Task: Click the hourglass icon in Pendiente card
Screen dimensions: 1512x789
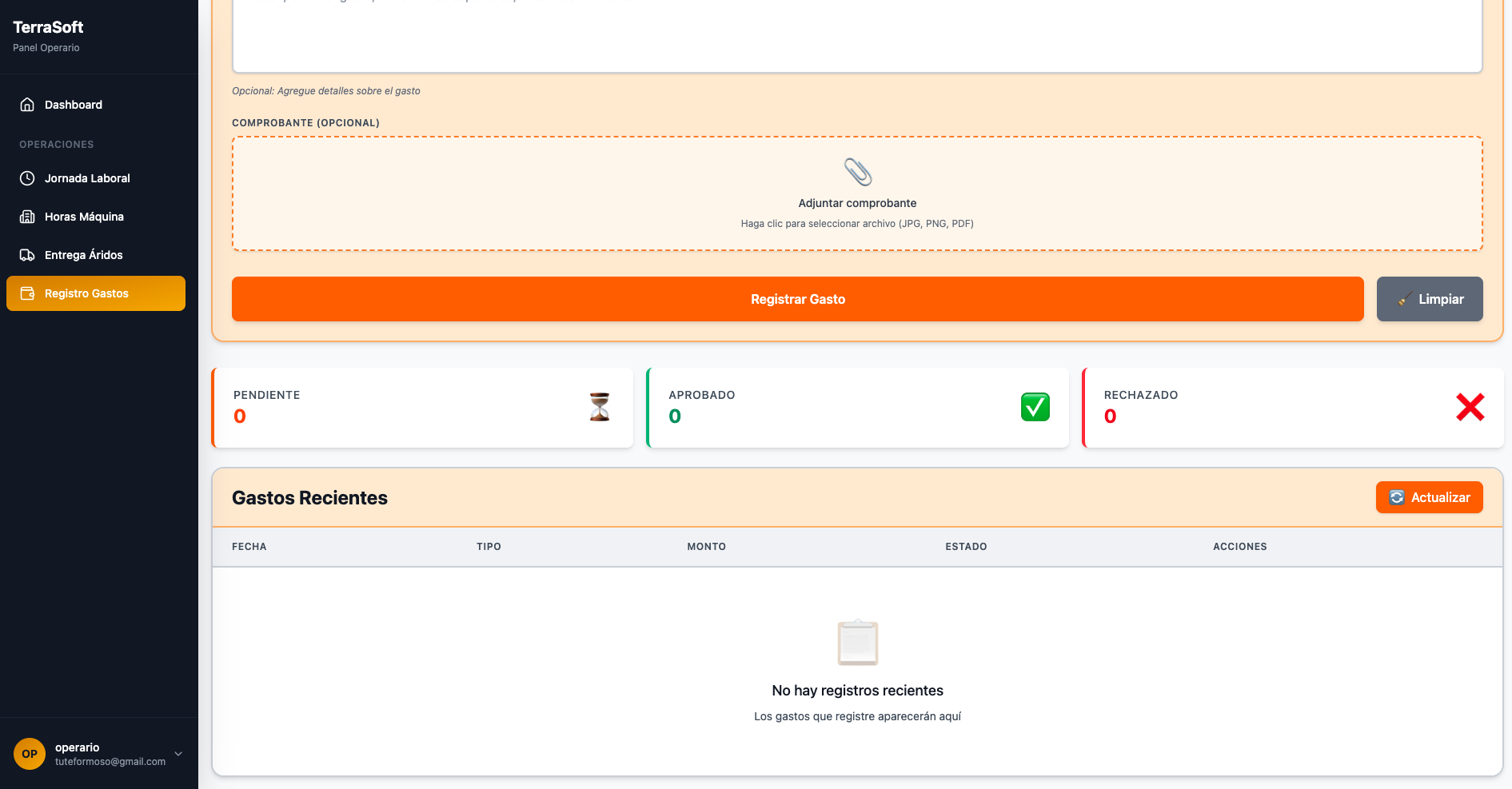Action: (600, 407)
